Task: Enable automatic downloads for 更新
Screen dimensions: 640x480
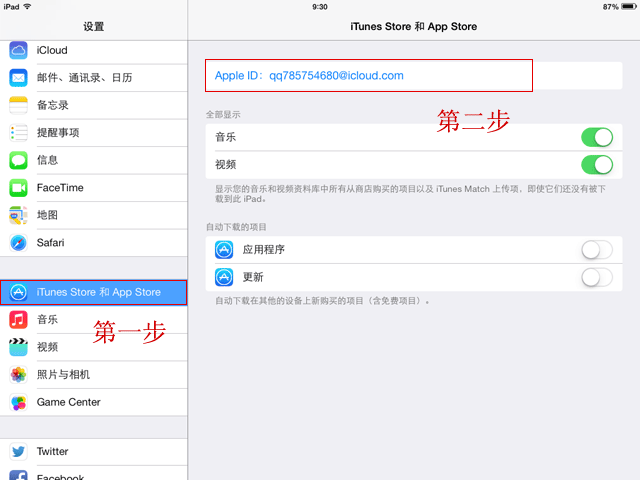Action: (x=597, y=278)
